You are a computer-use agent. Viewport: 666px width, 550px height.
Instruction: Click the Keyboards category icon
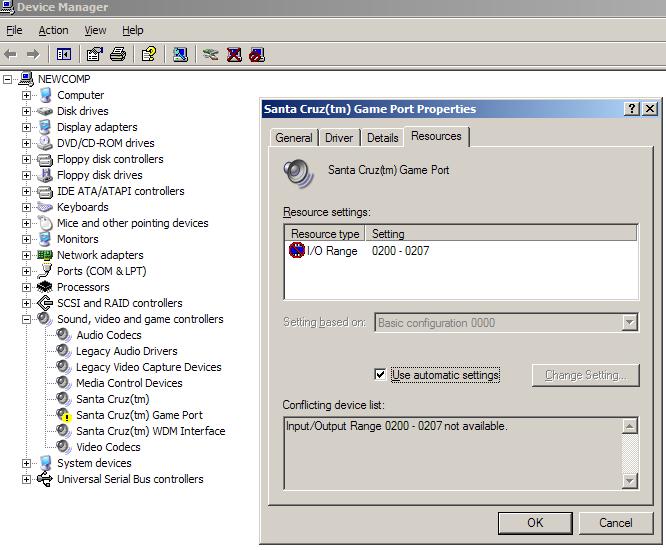coord(45,207)
